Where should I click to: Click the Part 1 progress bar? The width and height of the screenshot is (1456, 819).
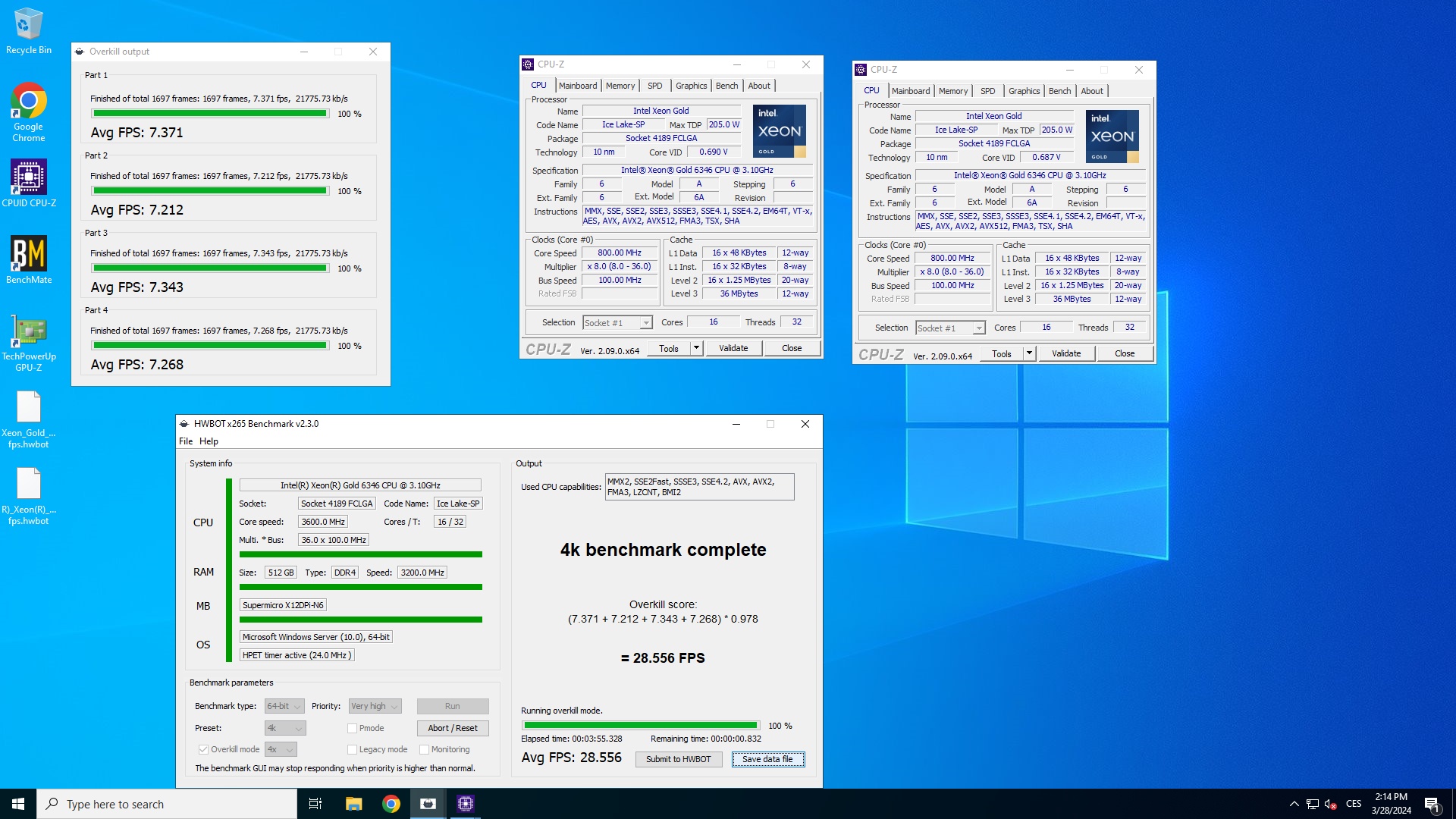(210, 114)
